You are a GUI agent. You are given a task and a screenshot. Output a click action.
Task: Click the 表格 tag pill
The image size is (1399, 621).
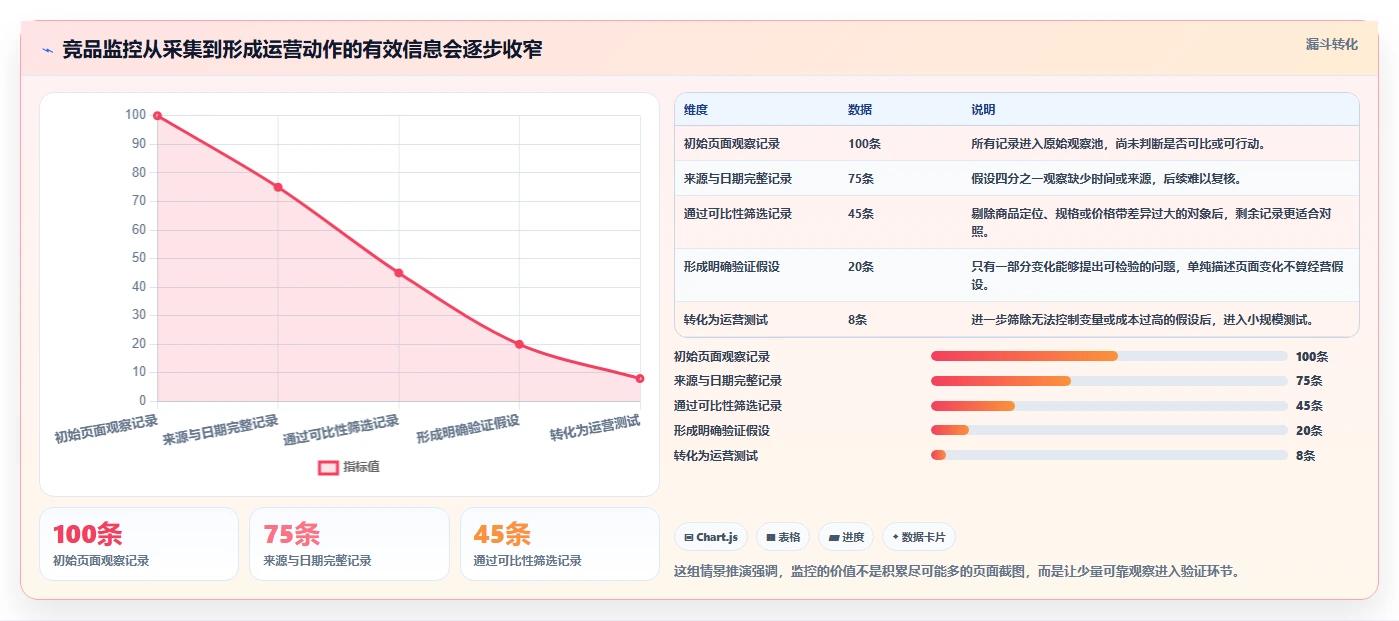pos(783,537)
